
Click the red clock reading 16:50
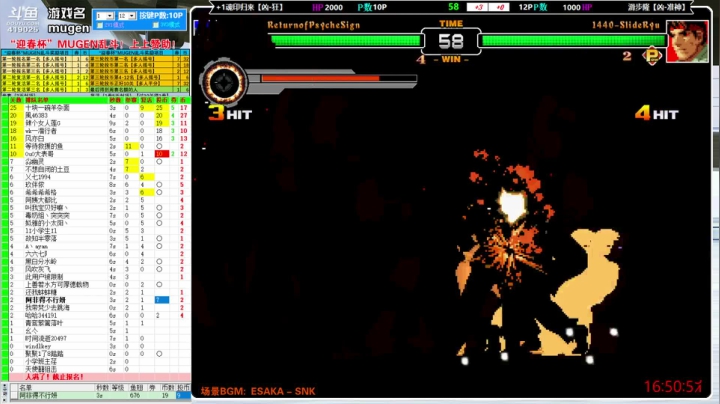point(673,387)
